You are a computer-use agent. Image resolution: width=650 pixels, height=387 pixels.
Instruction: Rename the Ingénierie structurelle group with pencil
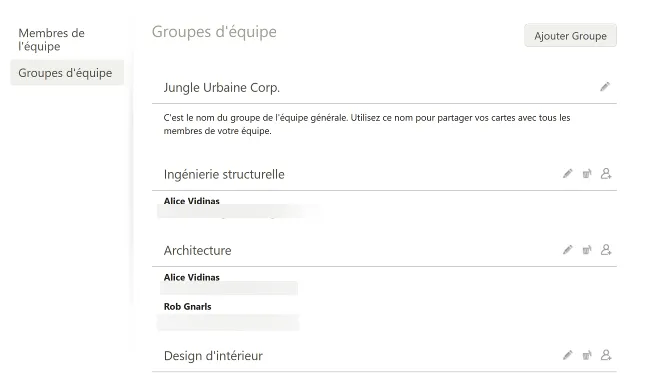[x=568, y=174]
